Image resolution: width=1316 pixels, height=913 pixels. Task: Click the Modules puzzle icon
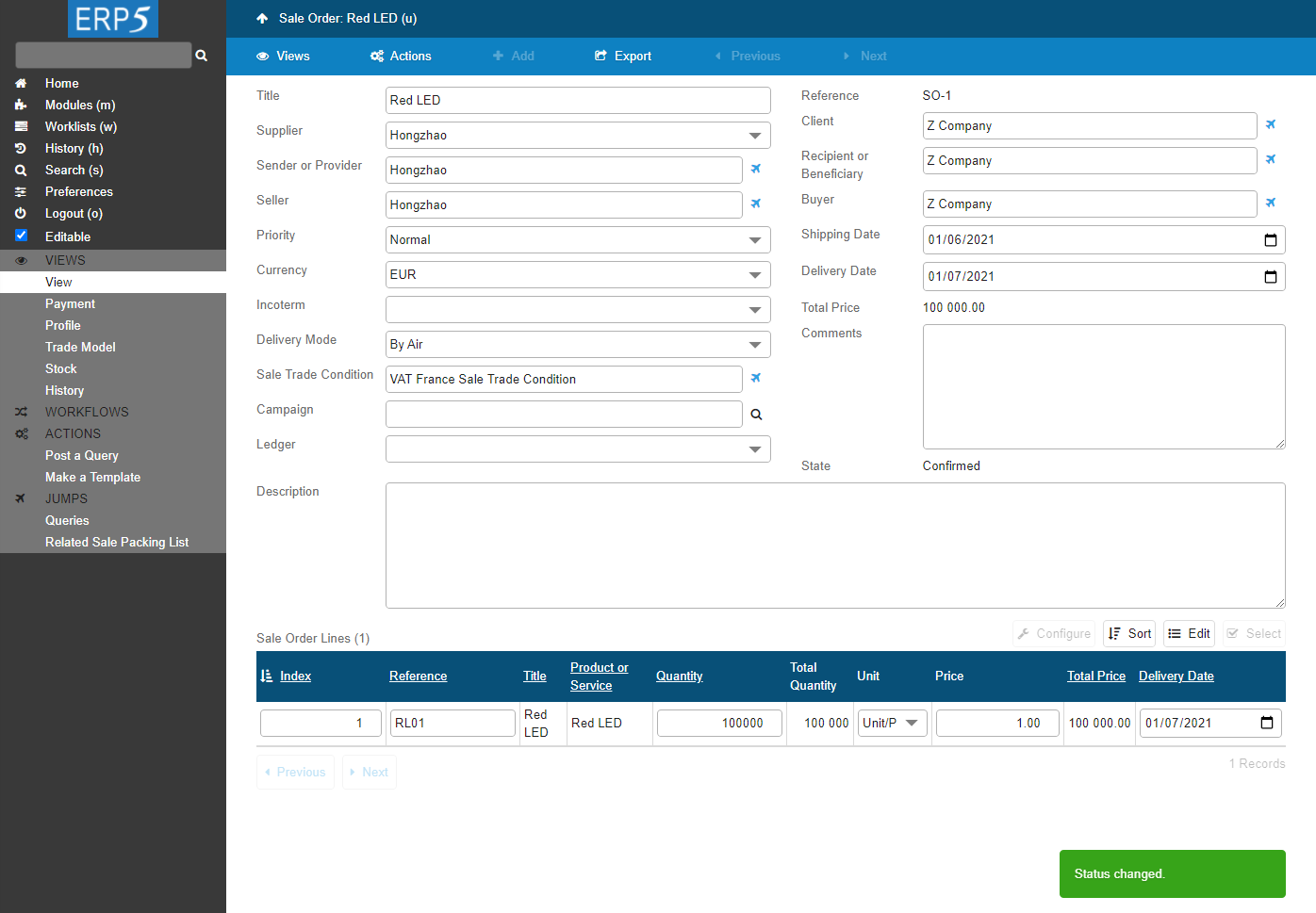(21, 105)
